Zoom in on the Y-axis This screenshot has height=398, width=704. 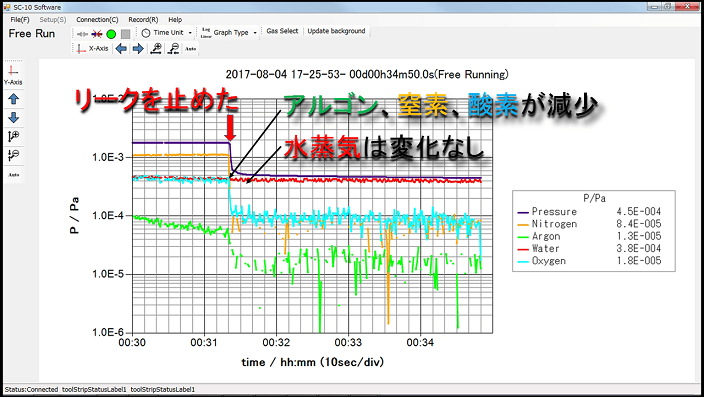13,136
